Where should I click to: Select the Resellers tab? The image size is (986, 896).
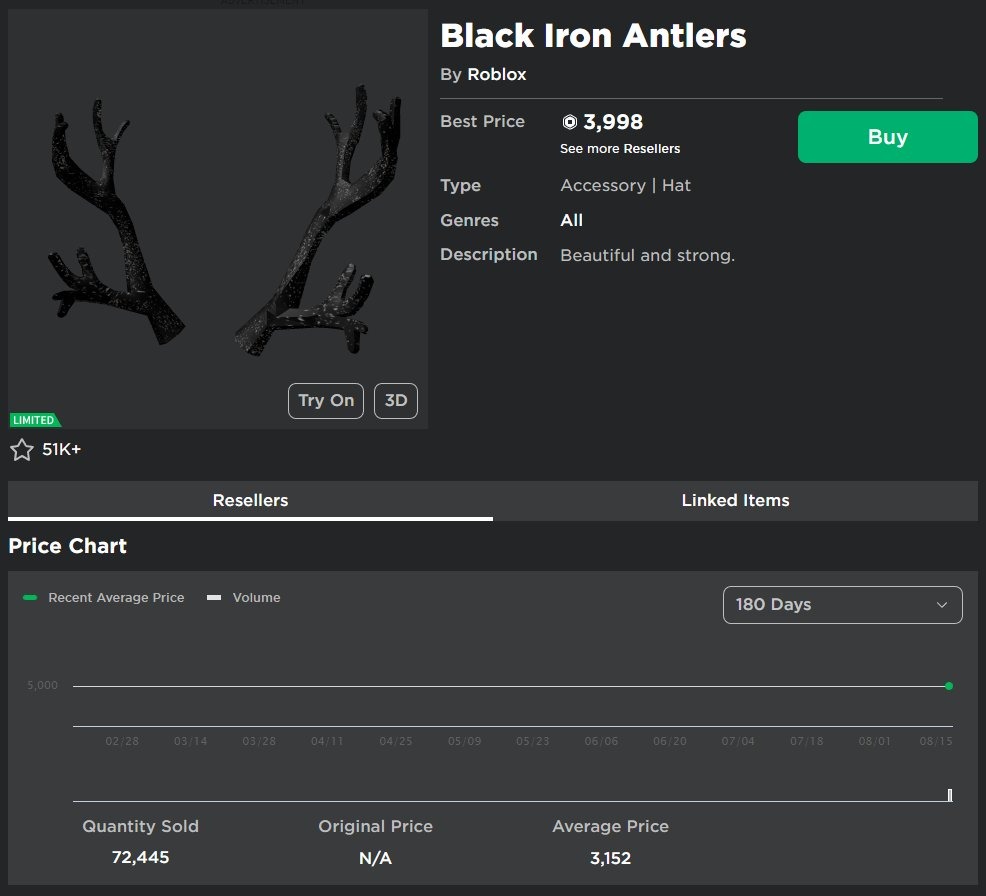pyautogui.click(x=250, y=501)
